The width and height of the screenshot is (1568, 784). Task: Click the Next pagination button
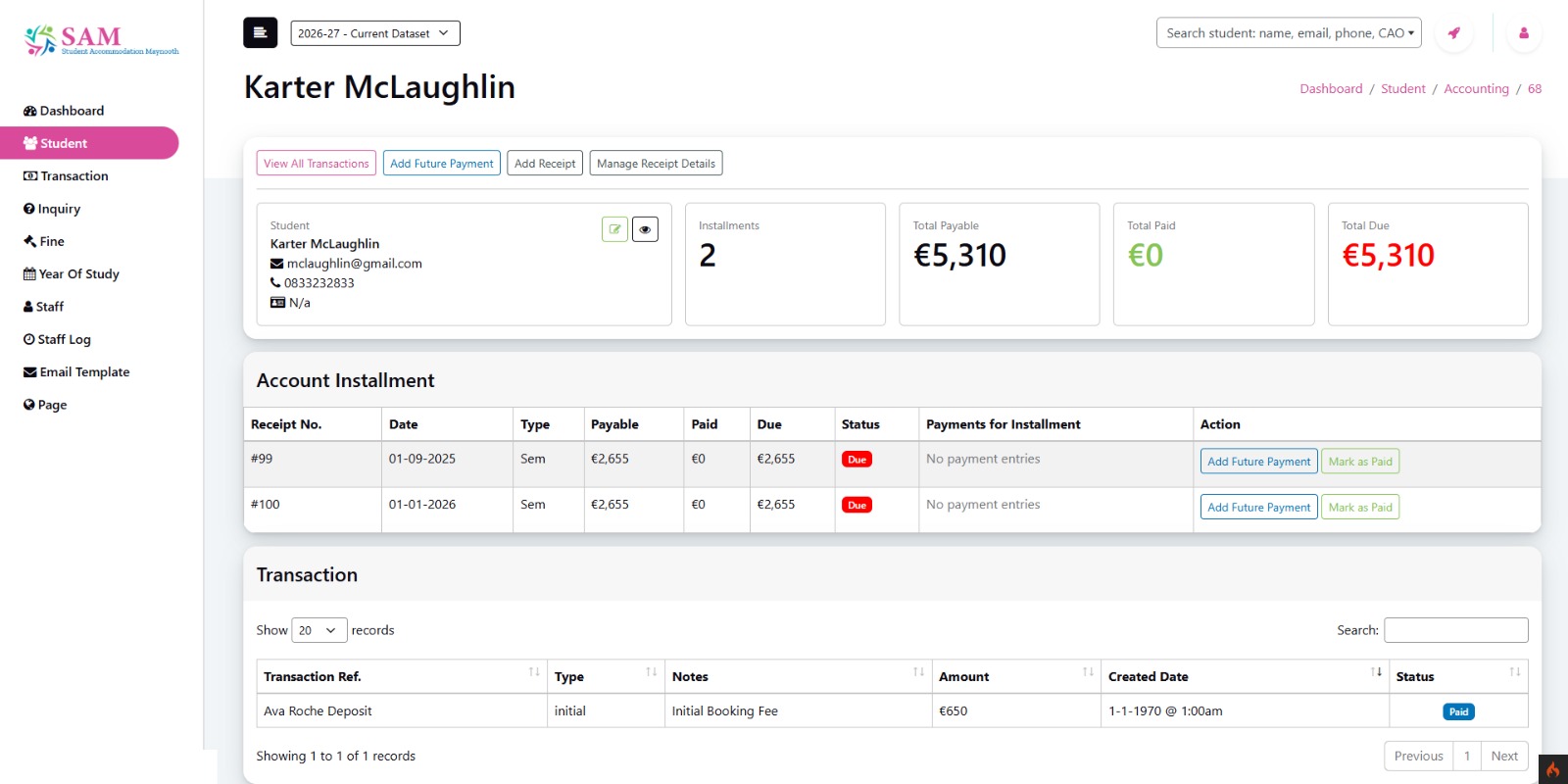pyautogui.click(x=1504, y=757)
